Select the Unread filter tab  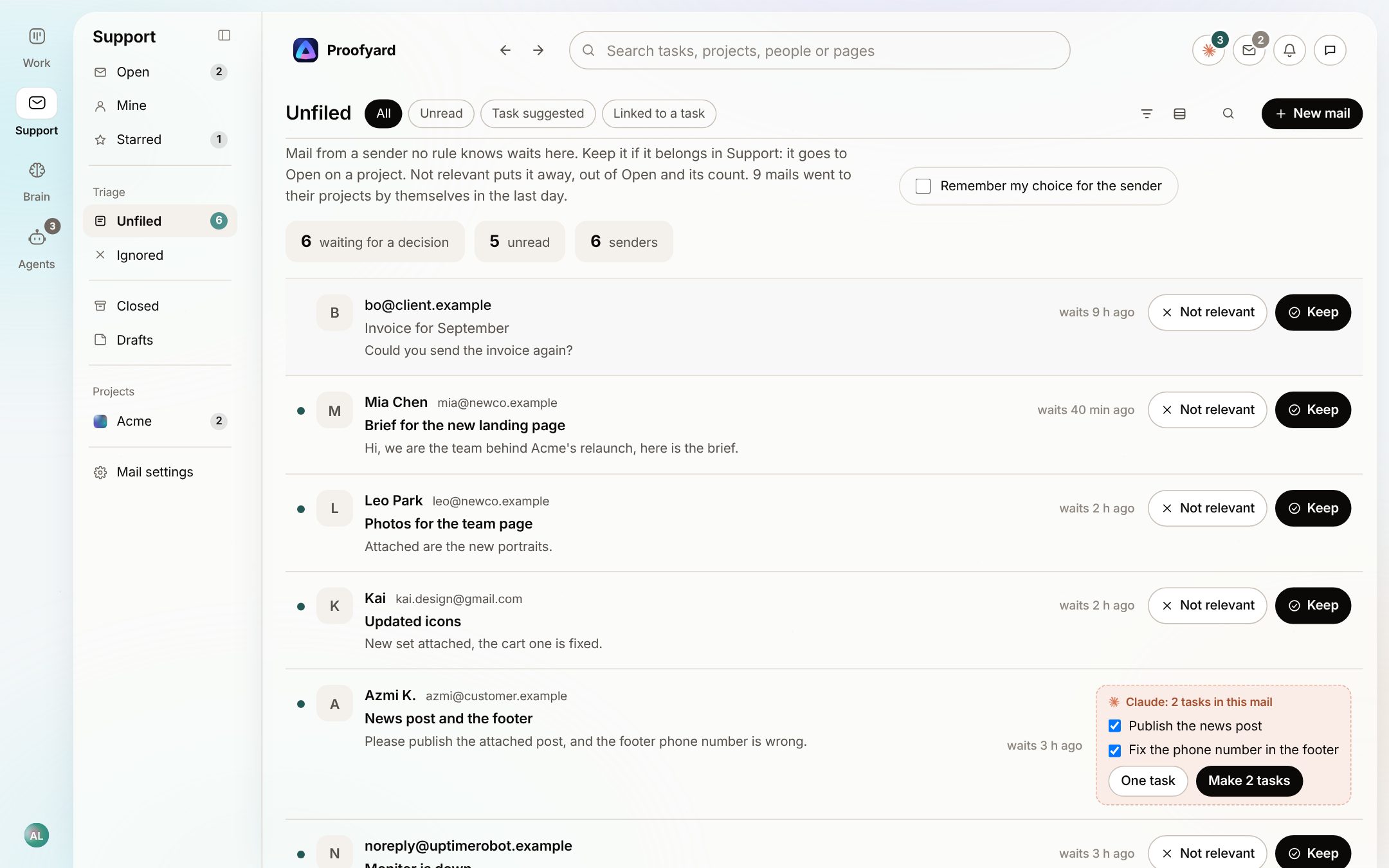tap(441, 114)
